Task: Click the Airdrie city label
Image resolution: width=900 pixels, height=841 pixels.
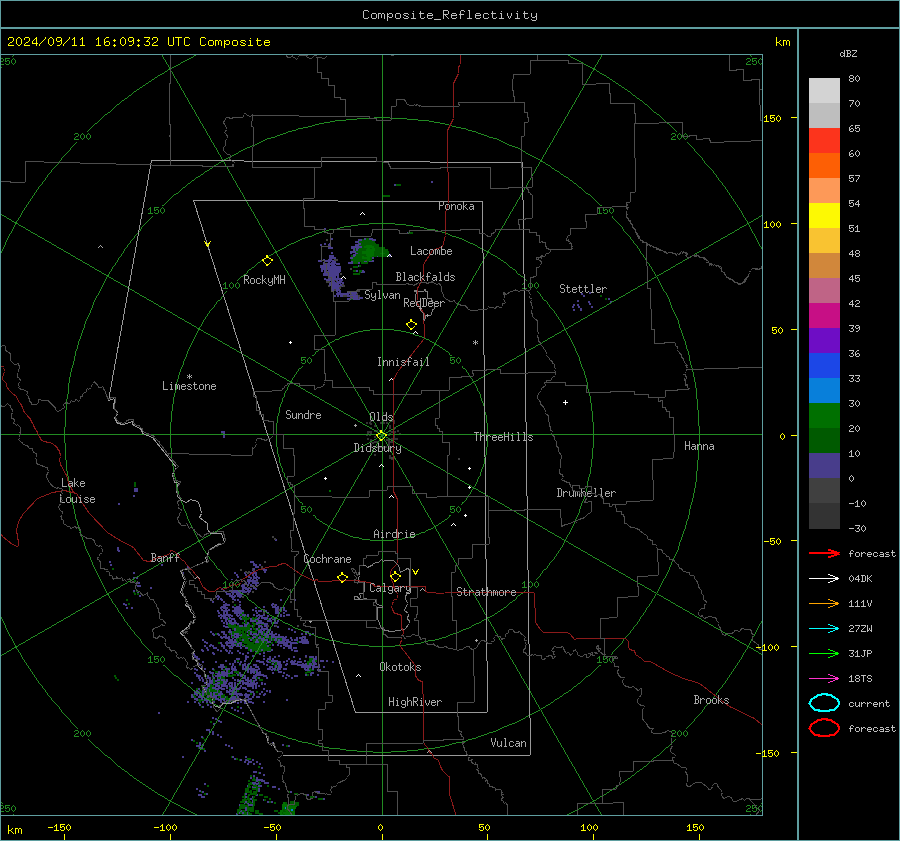Action: [394, 534]
